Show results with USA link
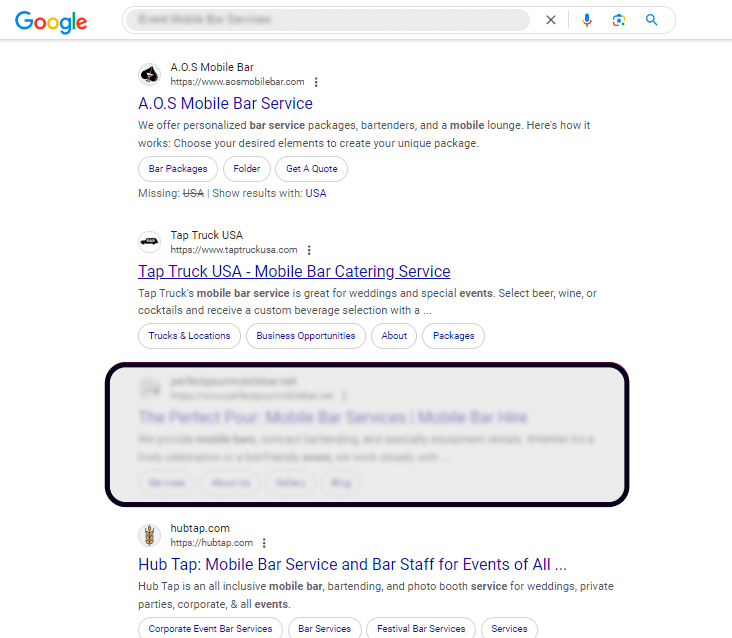The width and height of the screenshot is (732, 638). click(x=316, y=194)
